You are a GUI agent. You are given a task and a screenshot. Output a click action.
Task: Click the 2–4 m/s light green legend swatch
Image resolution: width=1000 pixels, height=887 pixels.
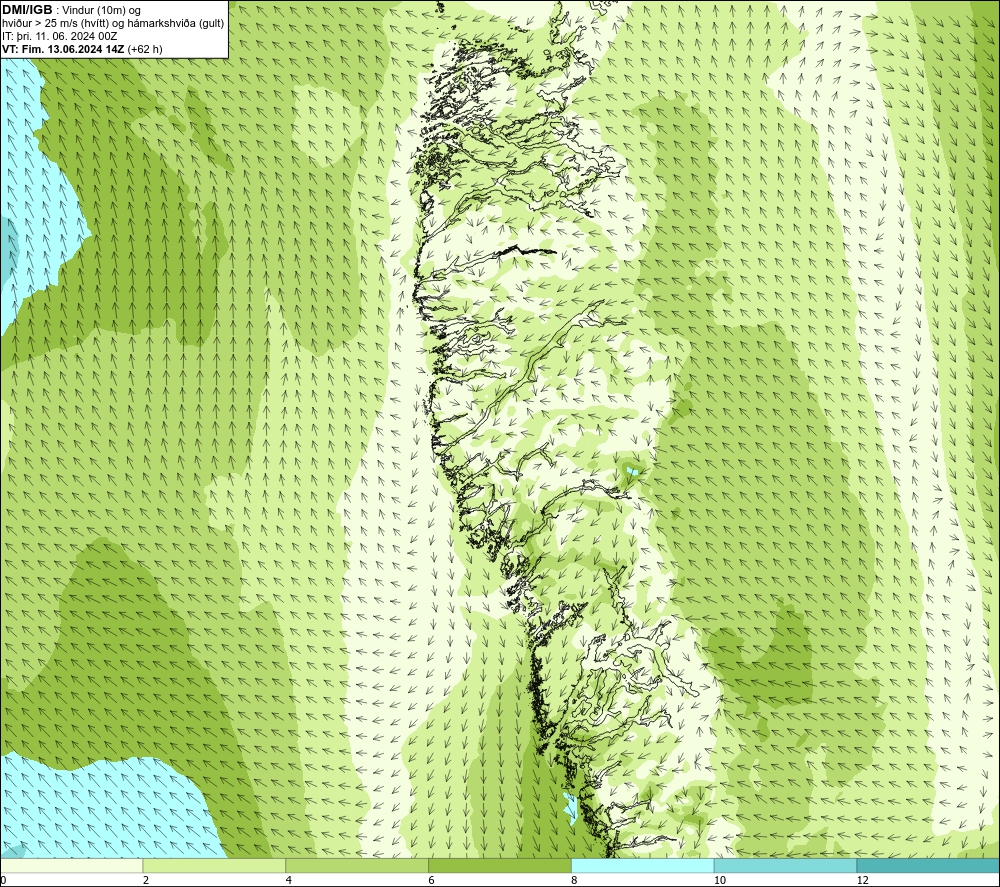214,865
